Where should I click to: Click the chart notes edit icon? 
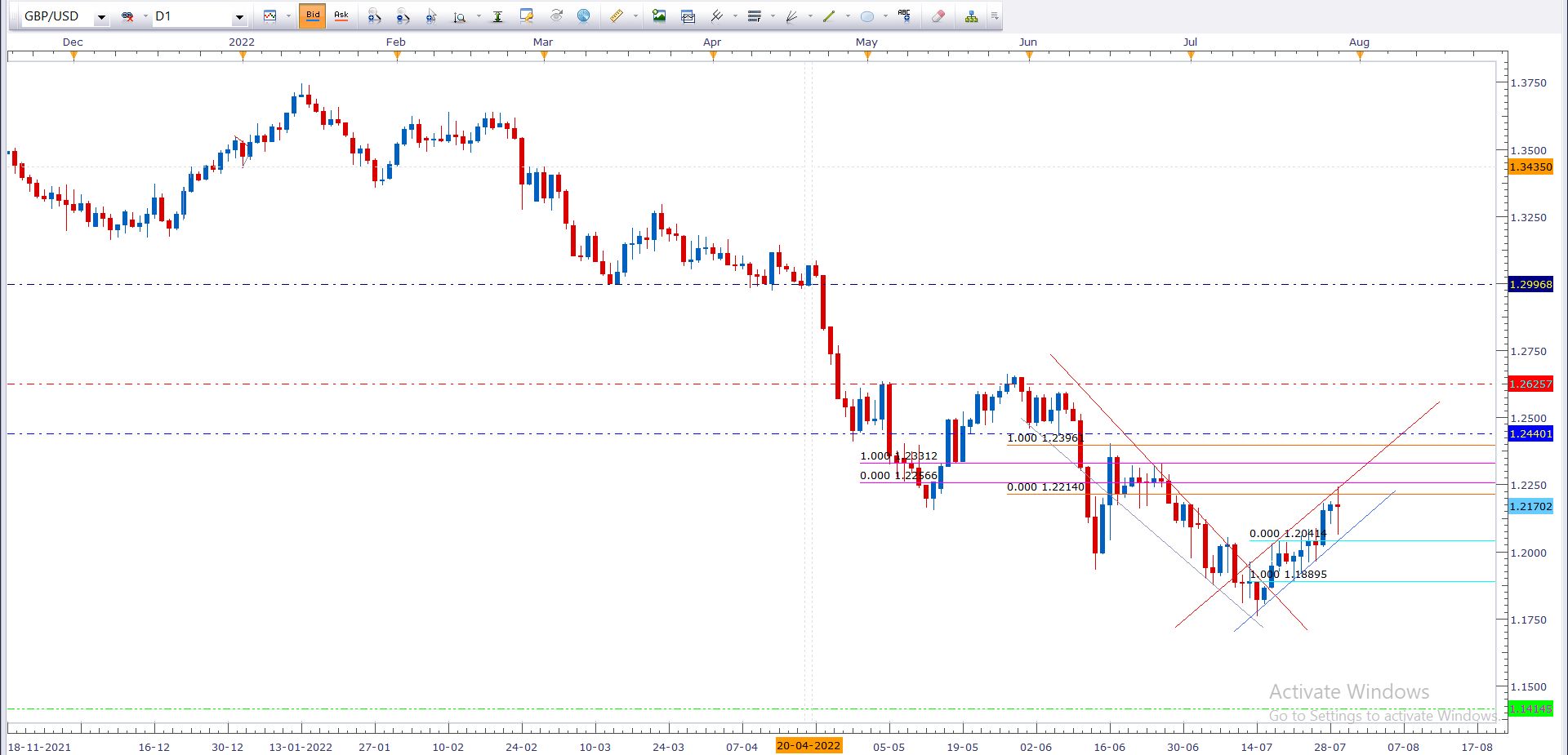click(x=527, y=16)
